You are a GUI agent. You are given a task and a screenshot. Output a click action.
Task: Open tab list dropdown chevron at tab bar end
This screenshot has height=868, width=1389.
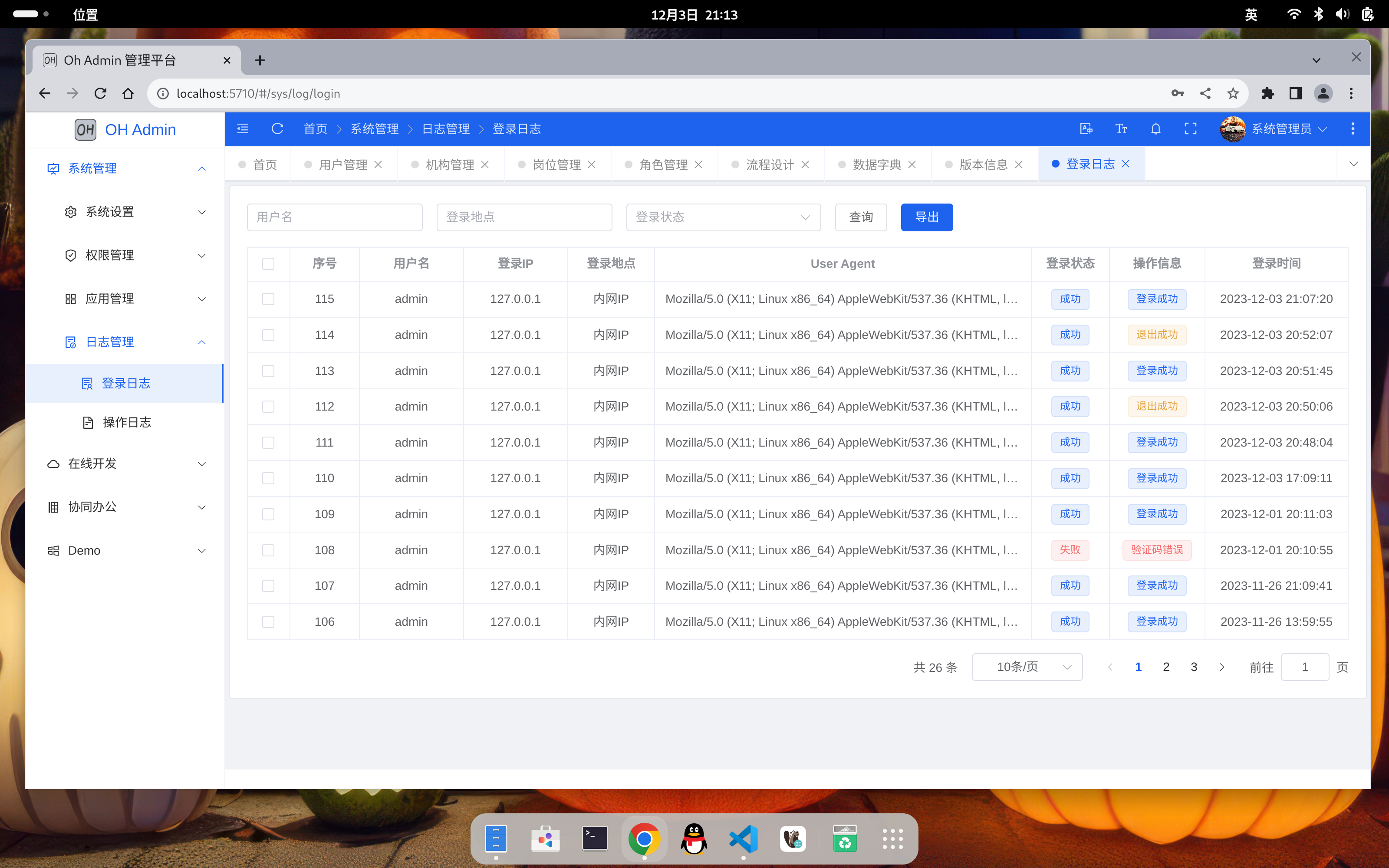coord(1353,164)
